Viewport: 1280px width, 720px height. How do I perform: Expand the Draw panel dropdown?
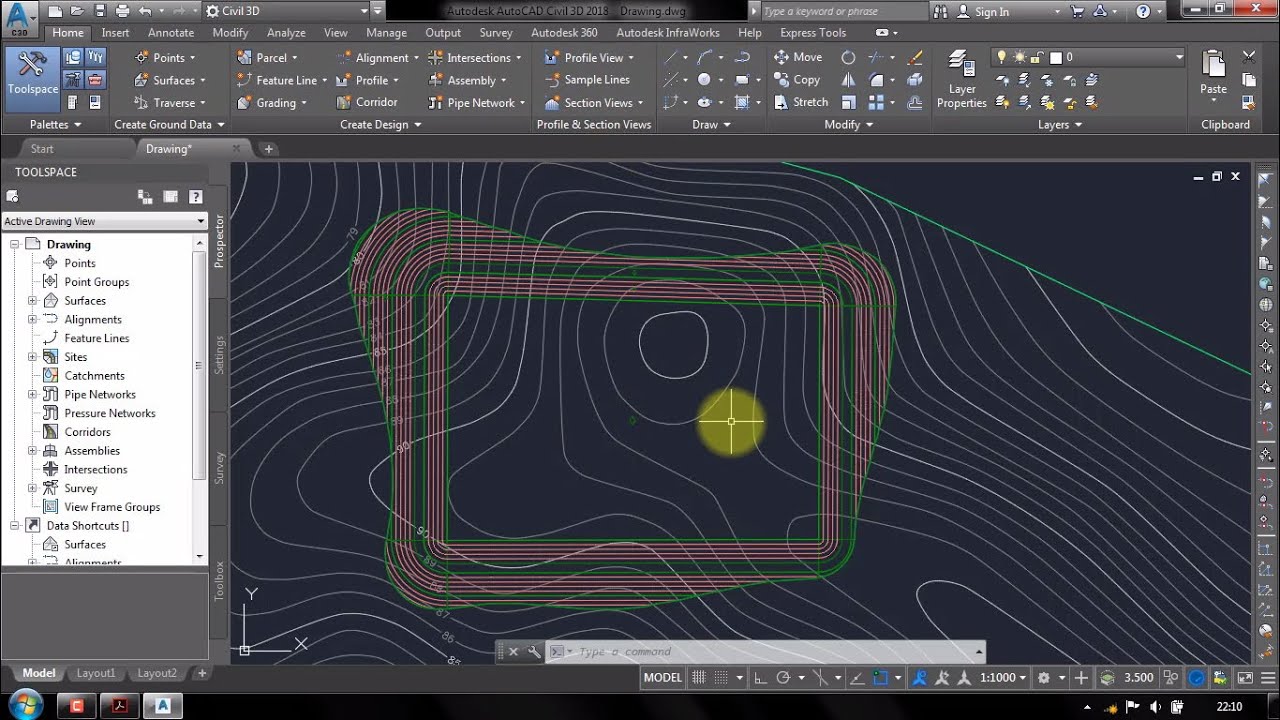(x=711, y=125)
